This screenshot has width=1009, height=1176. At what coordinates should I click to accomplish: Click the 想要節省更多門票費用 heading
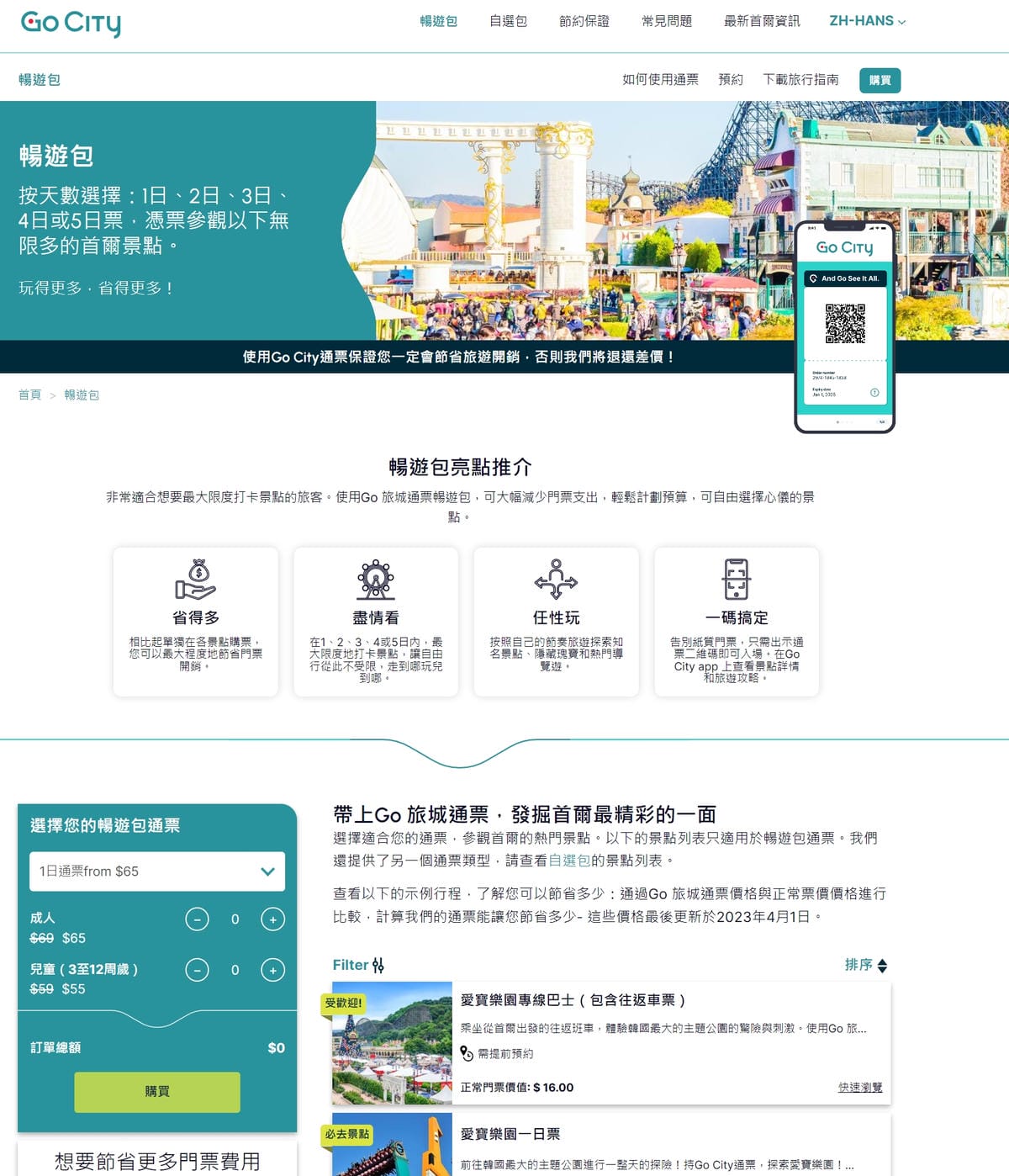click(x=157, y=1162)
